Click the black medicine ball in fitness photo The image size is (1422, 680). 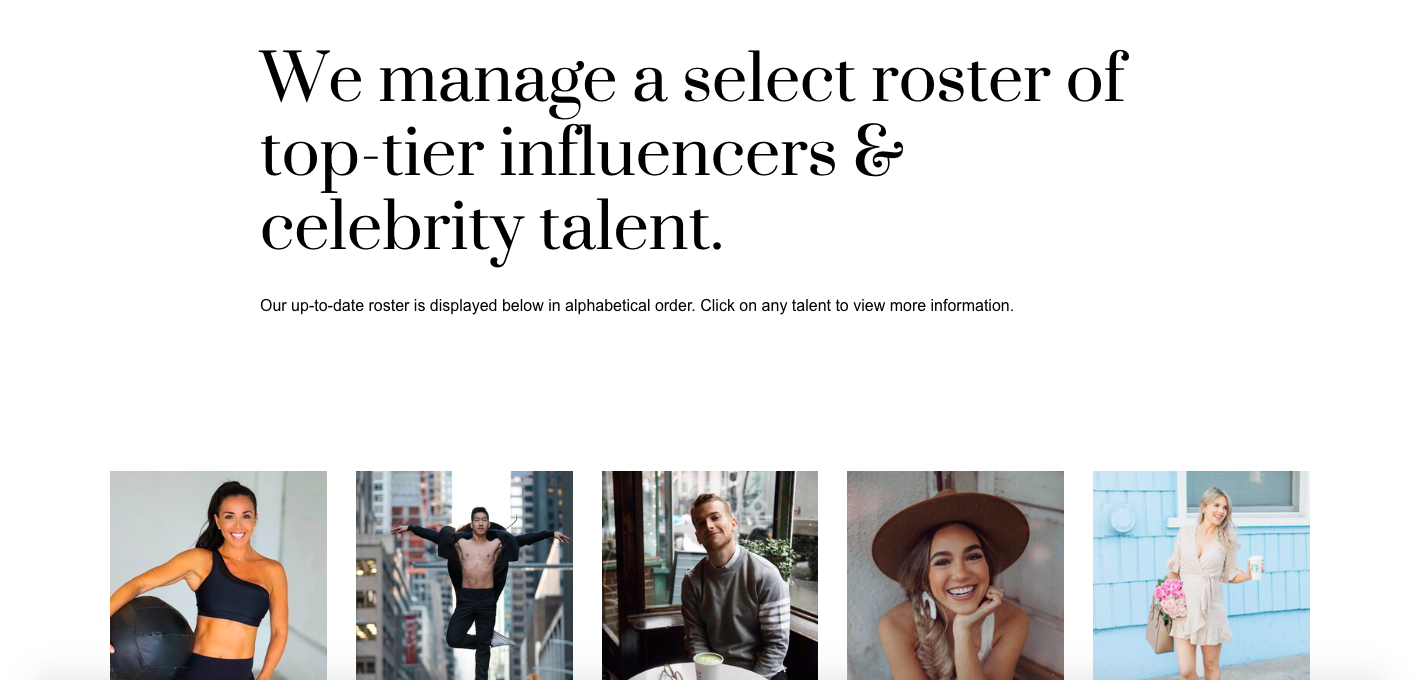point(152,639)
